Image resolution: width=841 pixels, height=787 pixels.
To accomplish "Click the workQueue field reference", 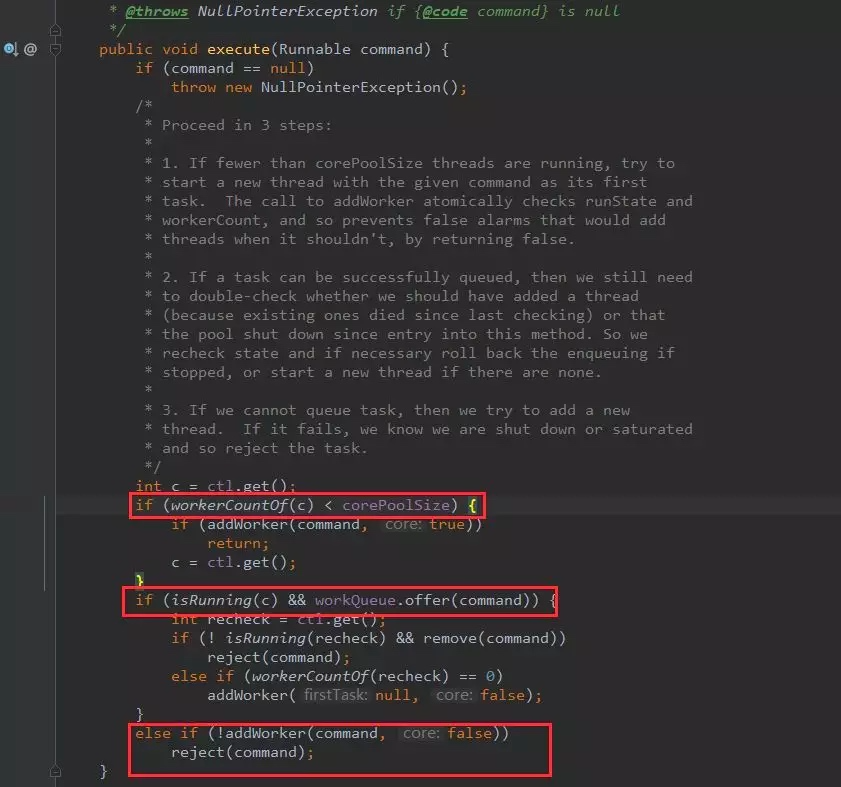I will pyautogui.click(x=355, y=600).
